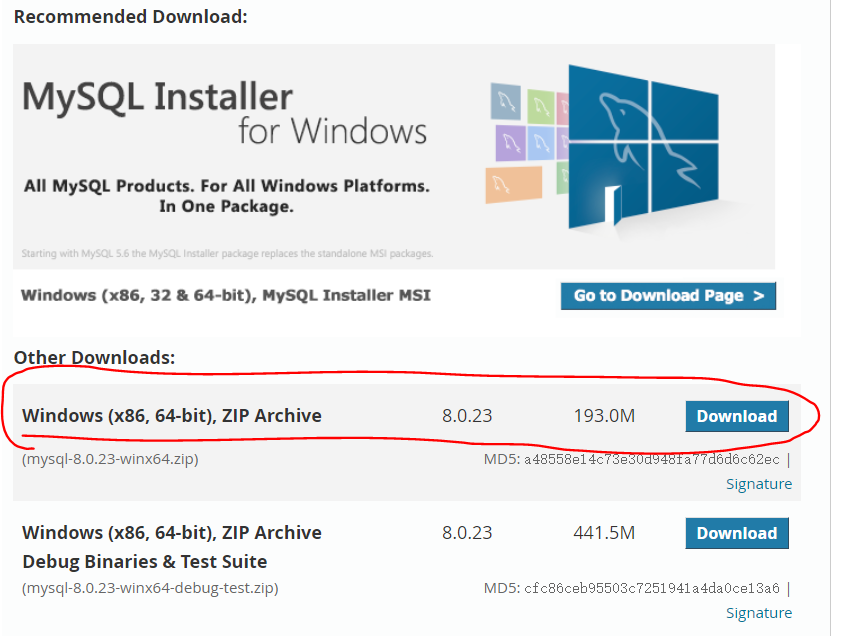847x636 pixels.
Task: Click the All MySQL Products tagline text
Action: [227, 196]
